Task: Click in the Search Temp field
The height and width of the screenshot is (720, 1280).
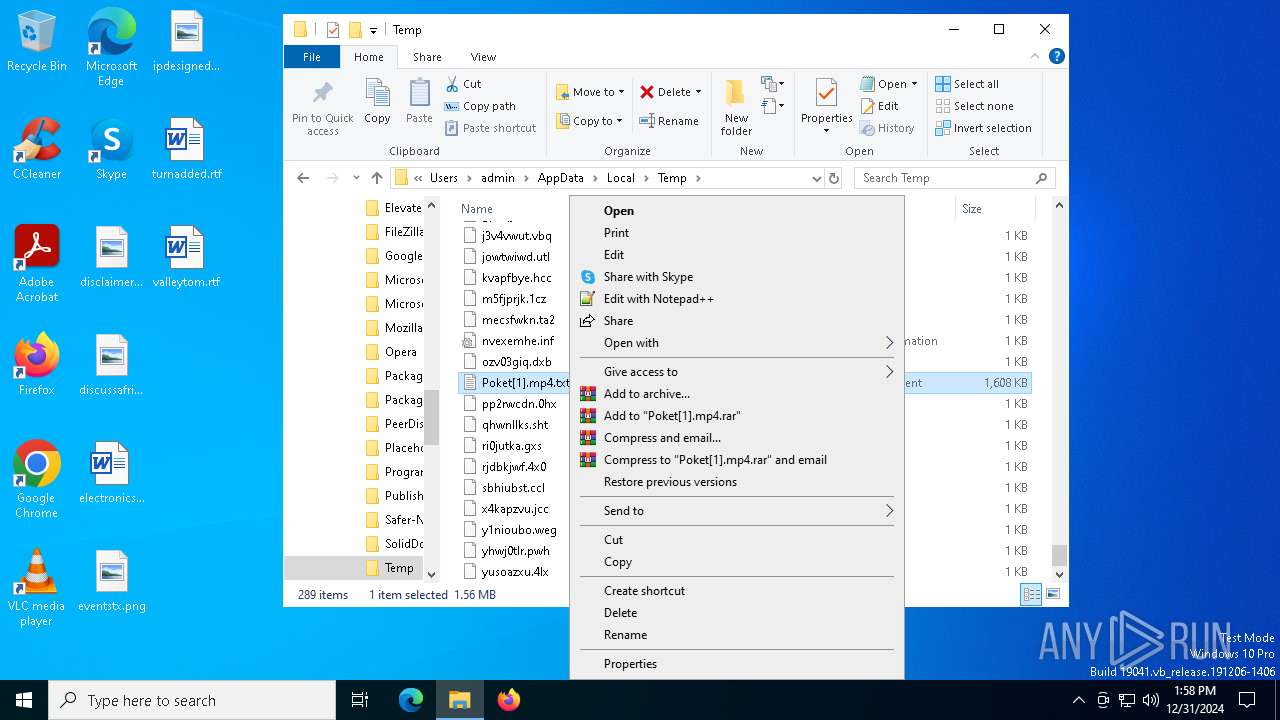Action: (x=945, y=178)
